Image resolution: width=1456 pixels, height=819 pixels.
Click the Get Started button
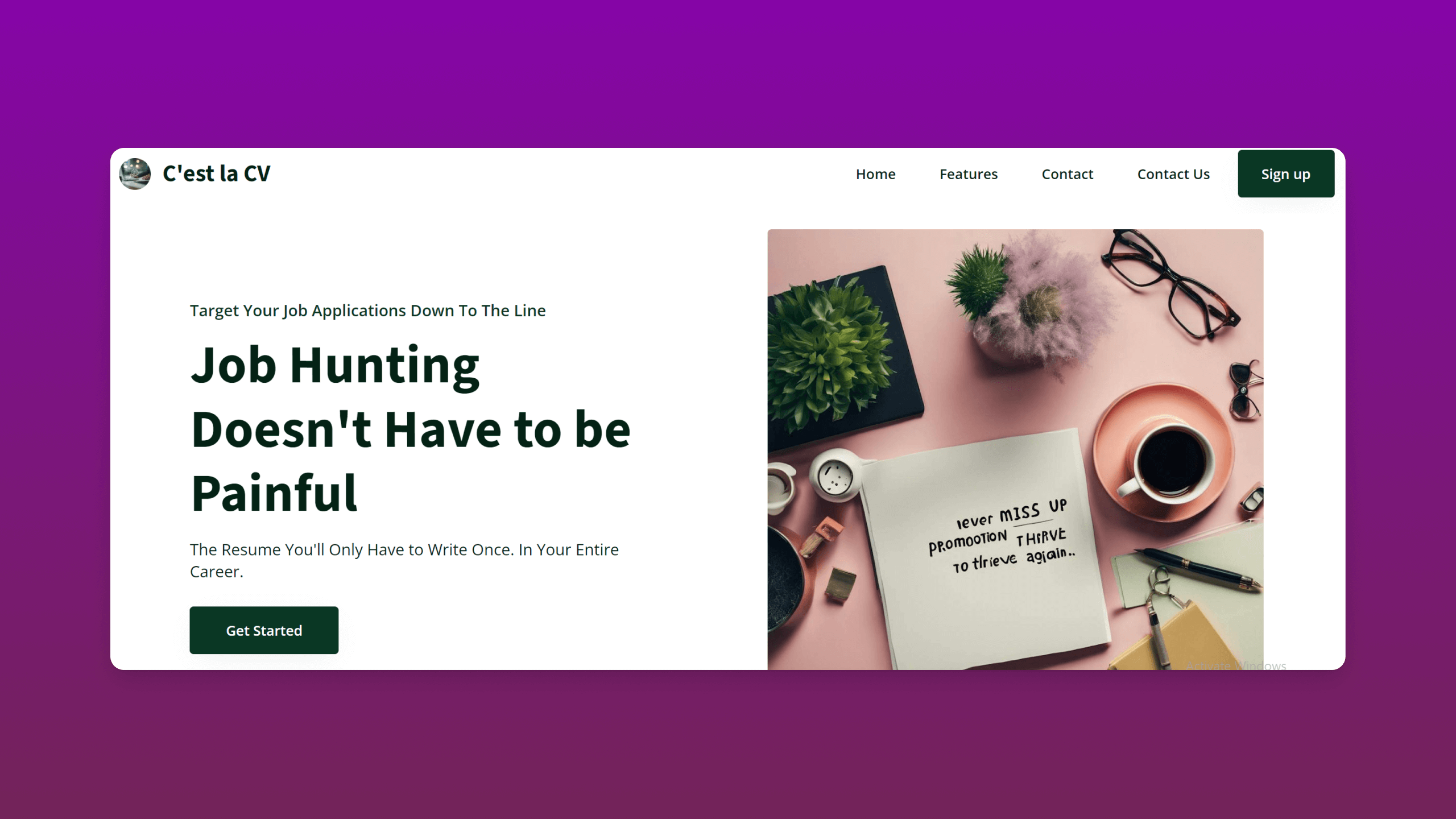click(x=264, y=630)
